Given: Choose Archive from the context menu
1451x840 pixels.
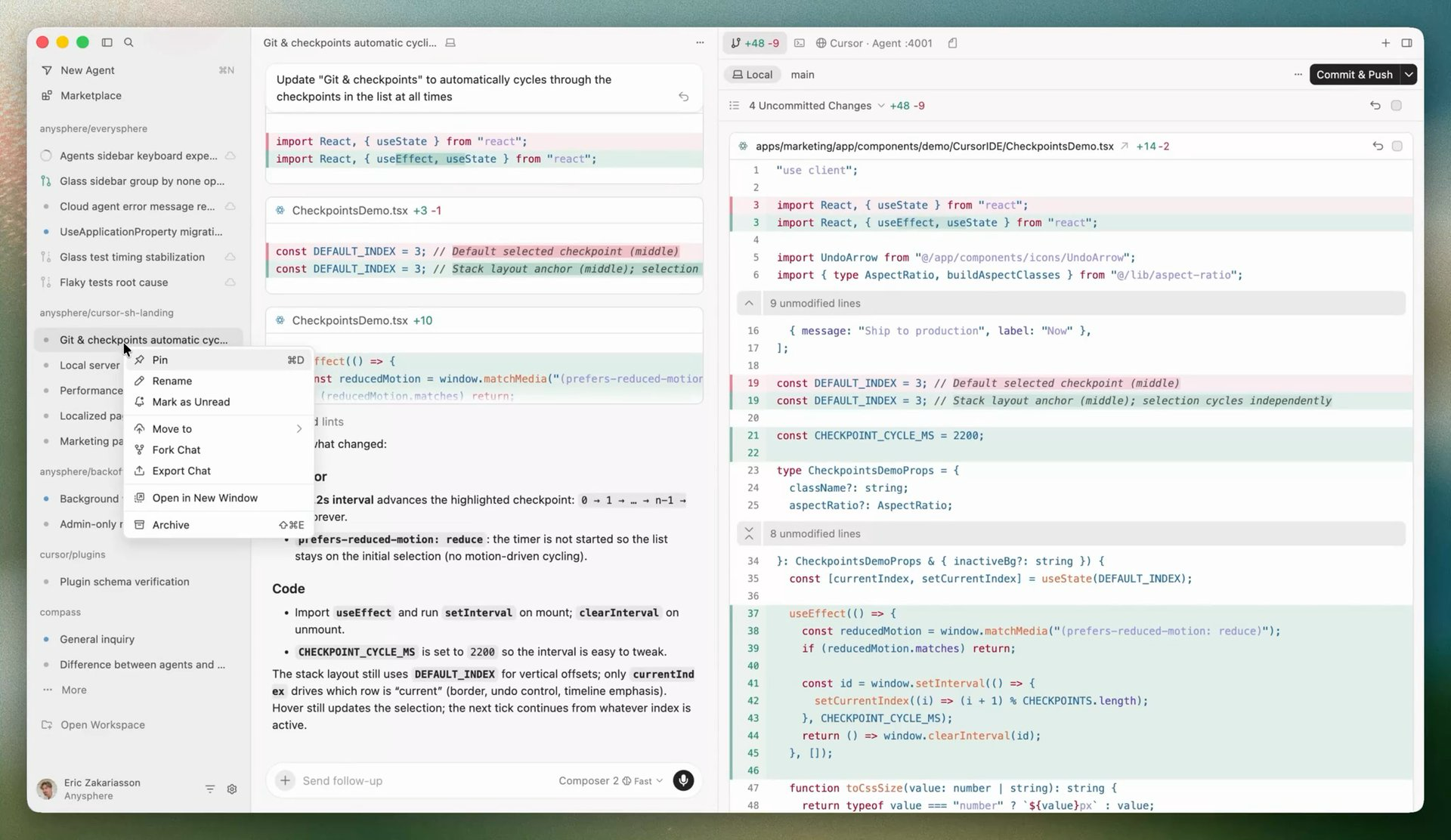Looking at the screenshot, I should click(218, 524).
